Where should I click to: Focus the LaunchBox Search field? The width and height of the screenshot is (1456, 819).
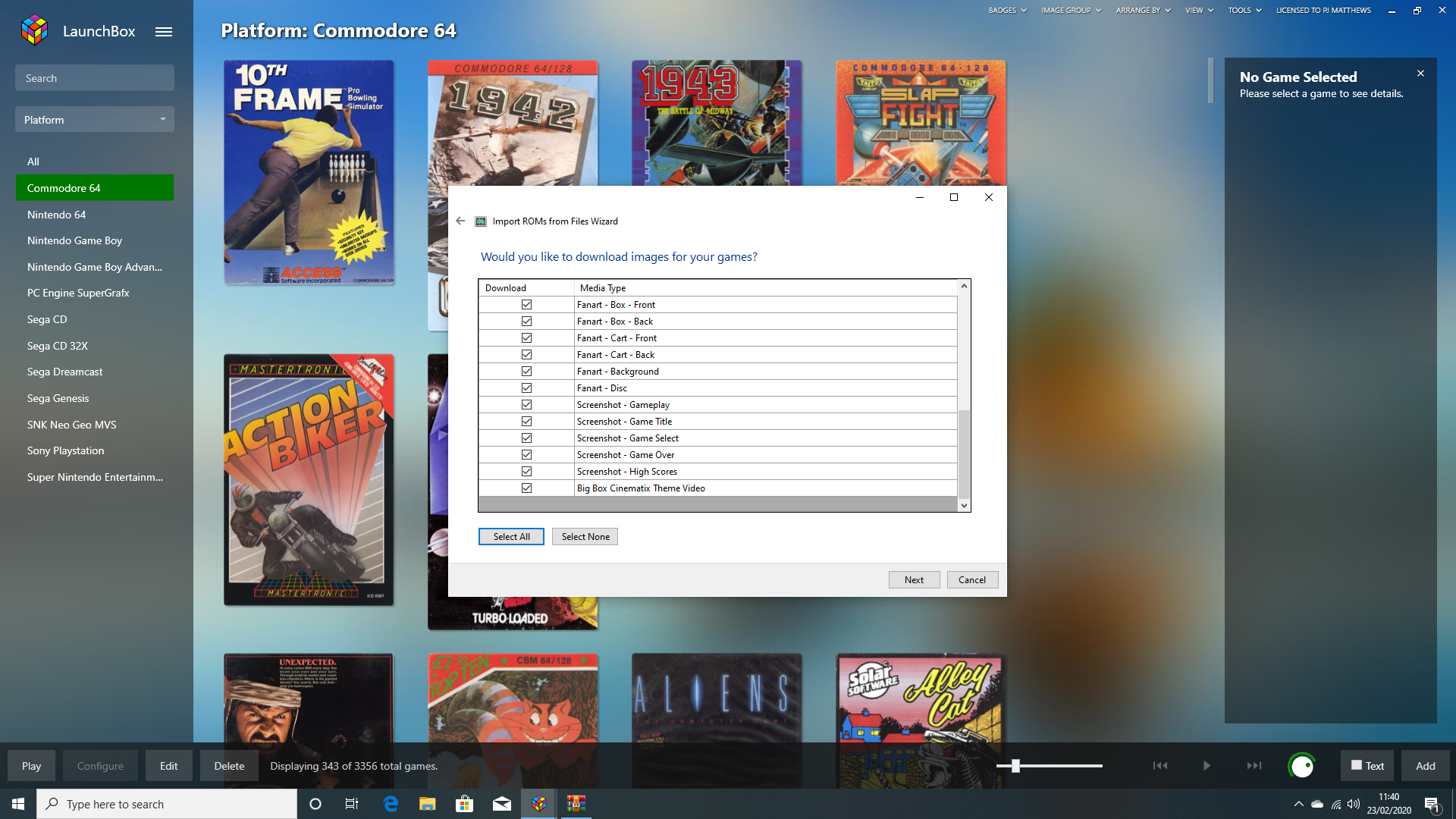pos(95,78)
